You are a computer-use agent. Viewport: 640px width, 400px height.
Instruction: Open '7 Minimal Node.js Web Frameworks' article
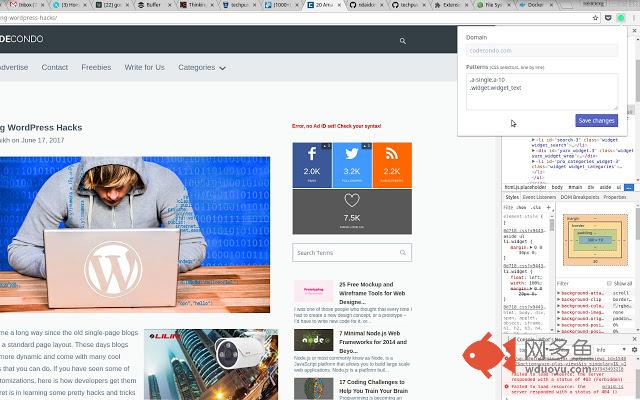373,342
